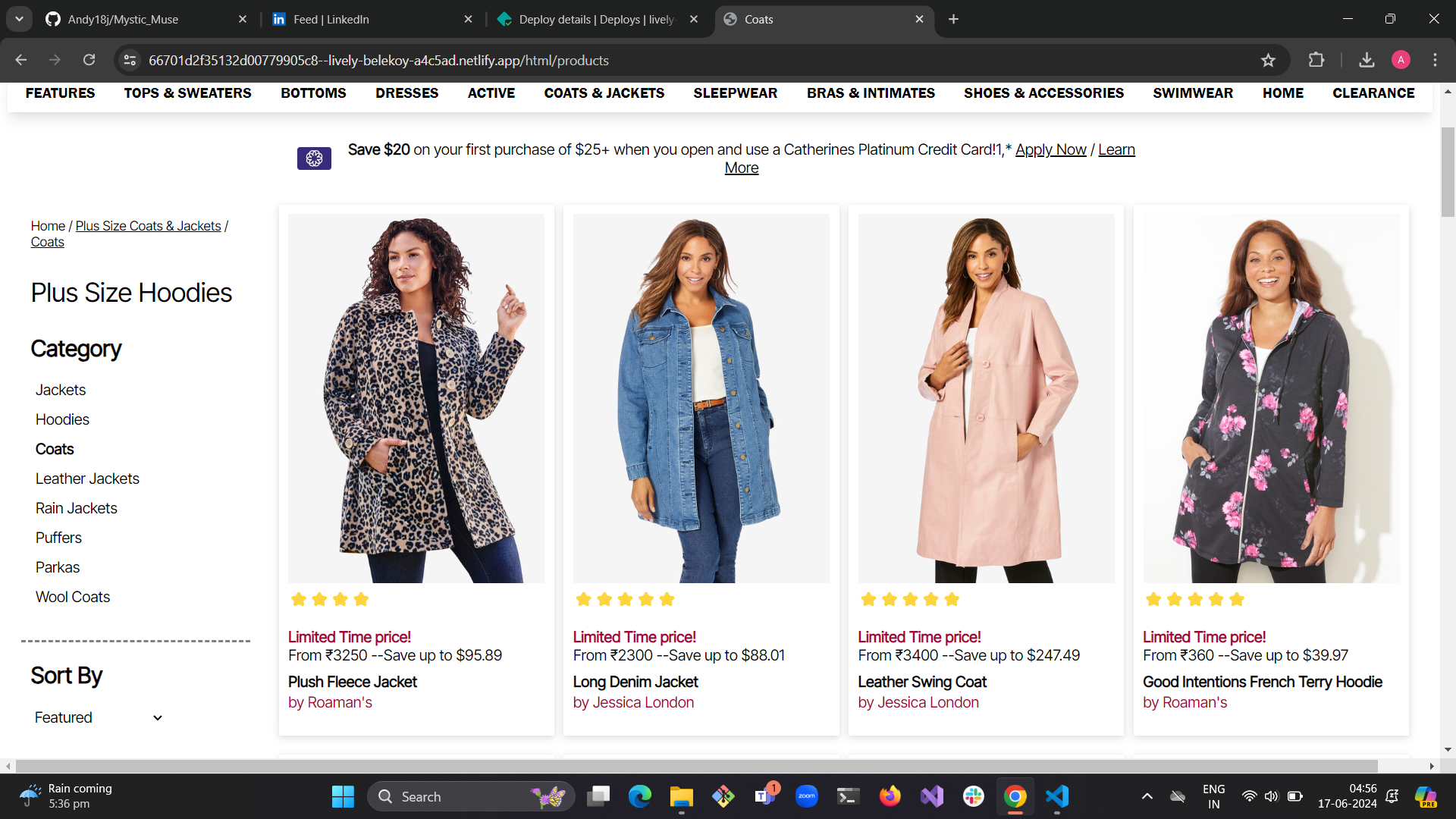The width and height of the screenshot is (1456, 819).
Task: Open the Chrome three-dot menu
Action: click(x=1435, y=60)
